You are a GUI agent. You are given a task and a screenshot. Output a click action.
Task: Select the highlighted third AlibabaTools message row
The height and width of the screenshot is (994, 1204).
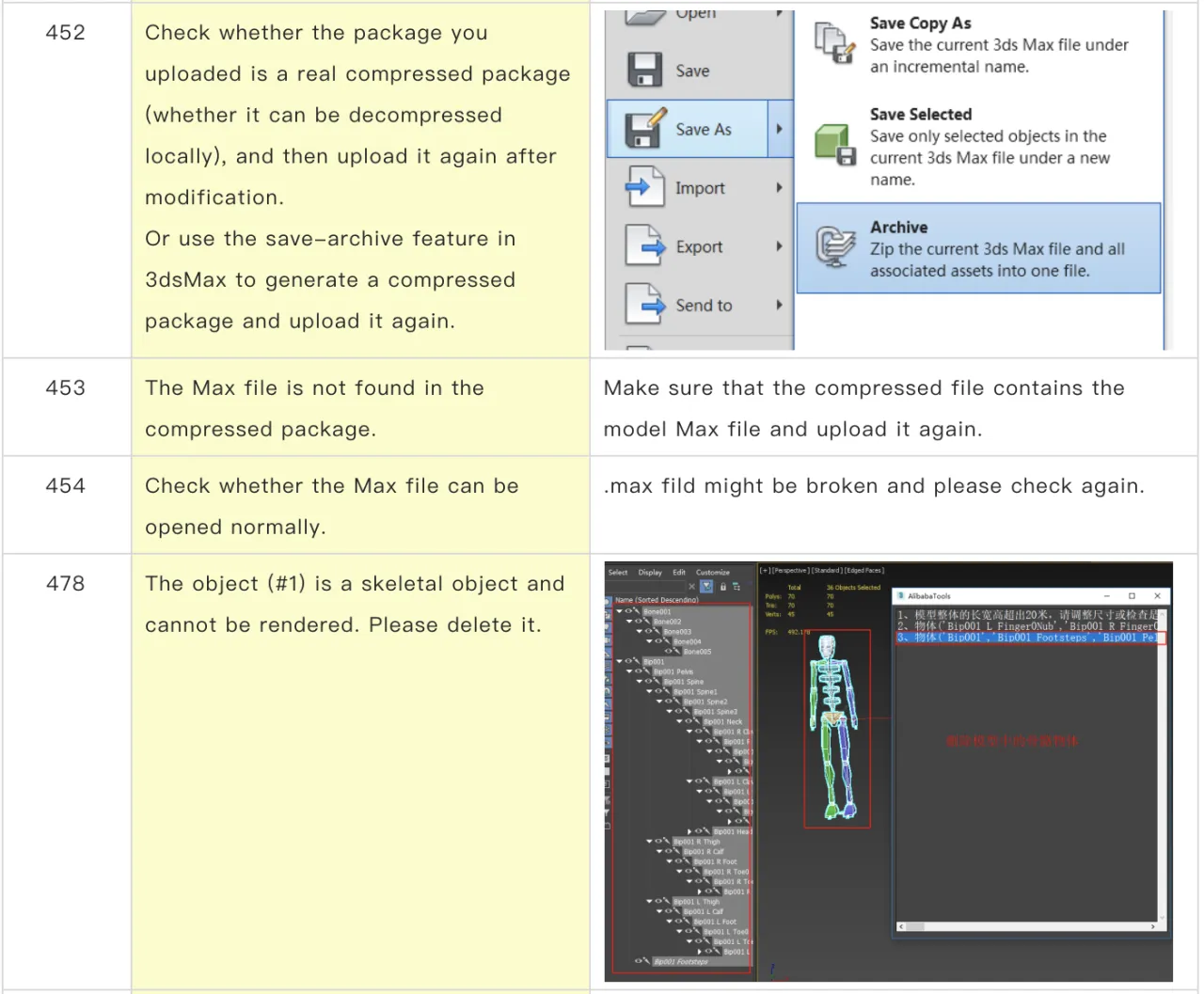(1030, 638)
